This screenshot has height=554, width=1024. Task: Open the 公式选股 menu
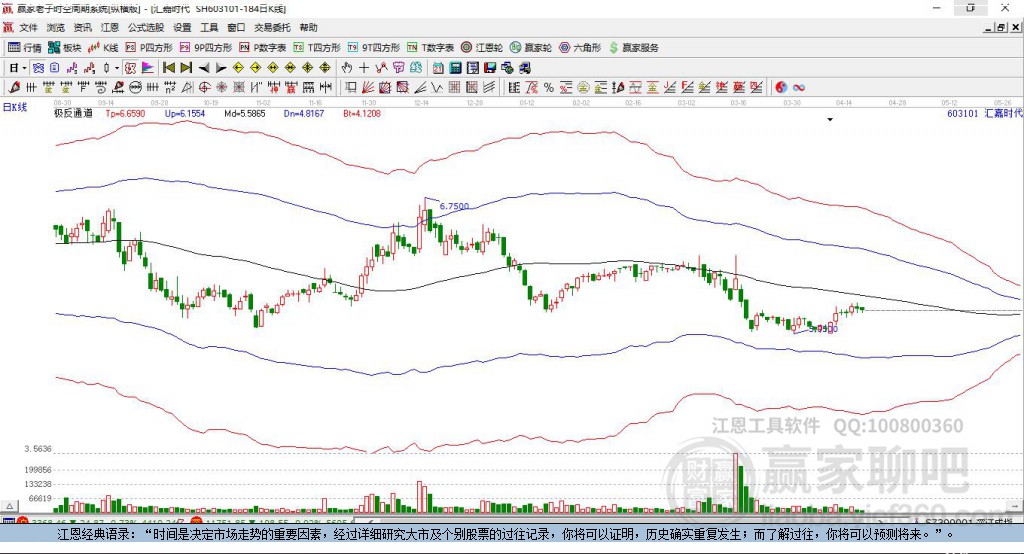pos(146,27)
